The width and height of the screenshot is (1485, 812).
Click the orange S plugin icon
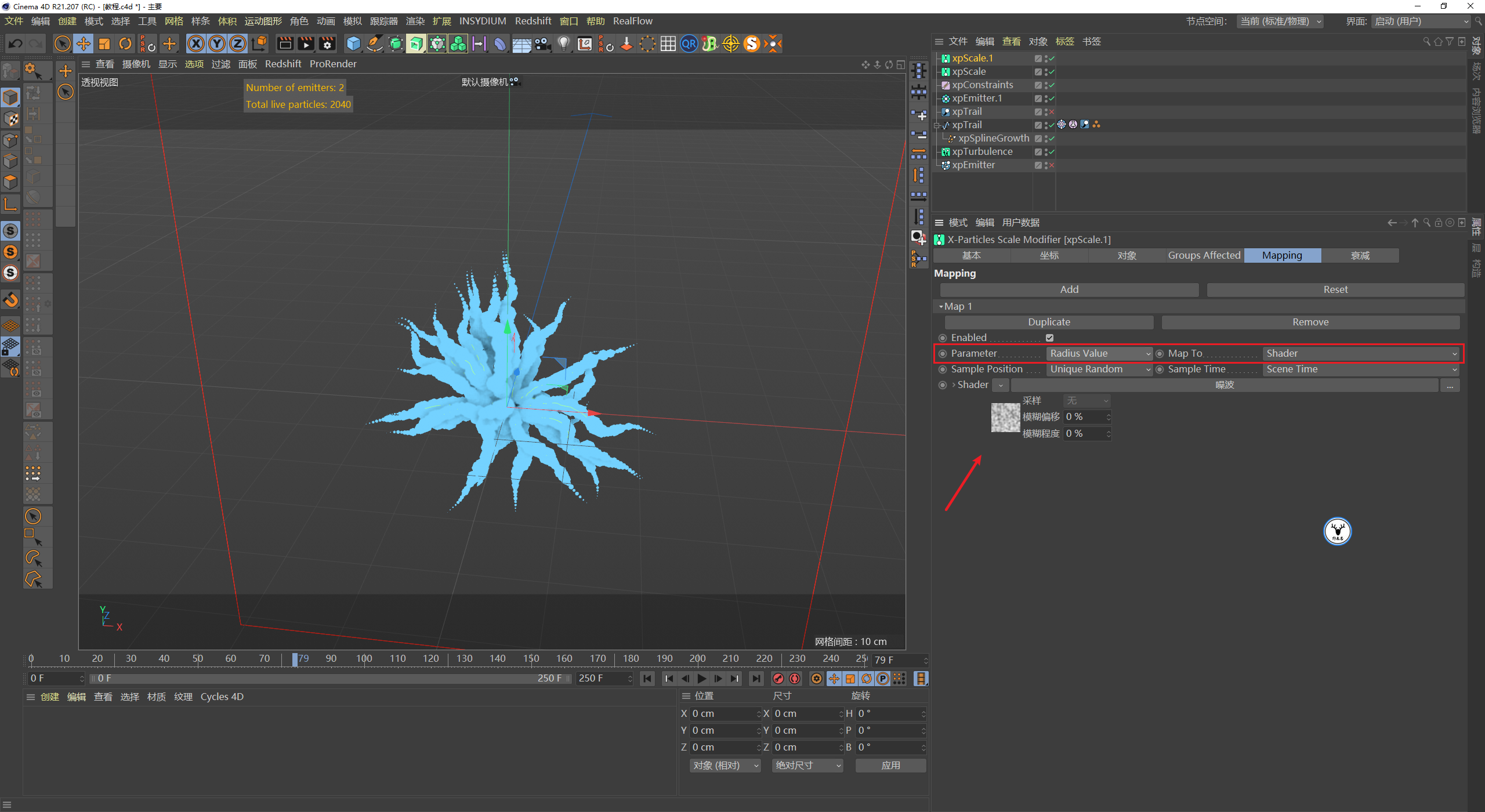point(752,43)
